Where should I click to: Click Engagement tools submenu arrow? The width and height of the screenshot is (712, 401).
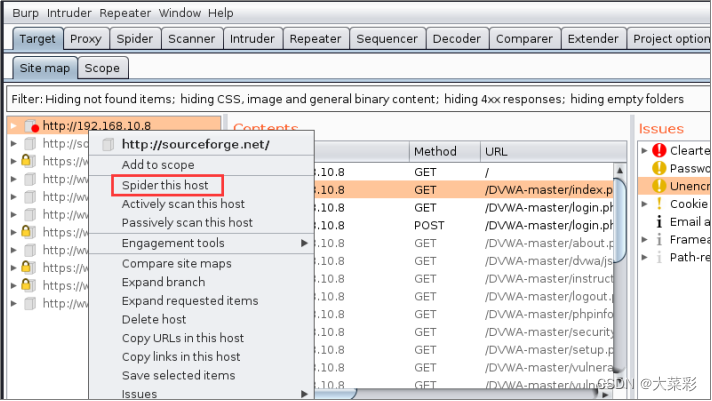[304, 243]
